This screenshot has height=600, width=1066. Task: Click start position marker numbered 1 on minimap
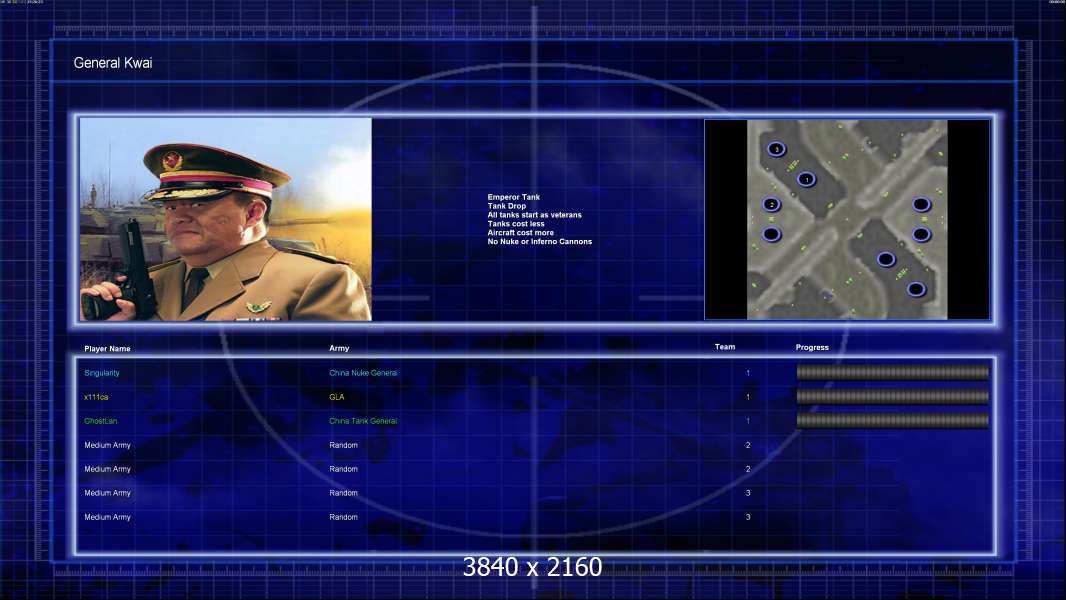[806, 179]
